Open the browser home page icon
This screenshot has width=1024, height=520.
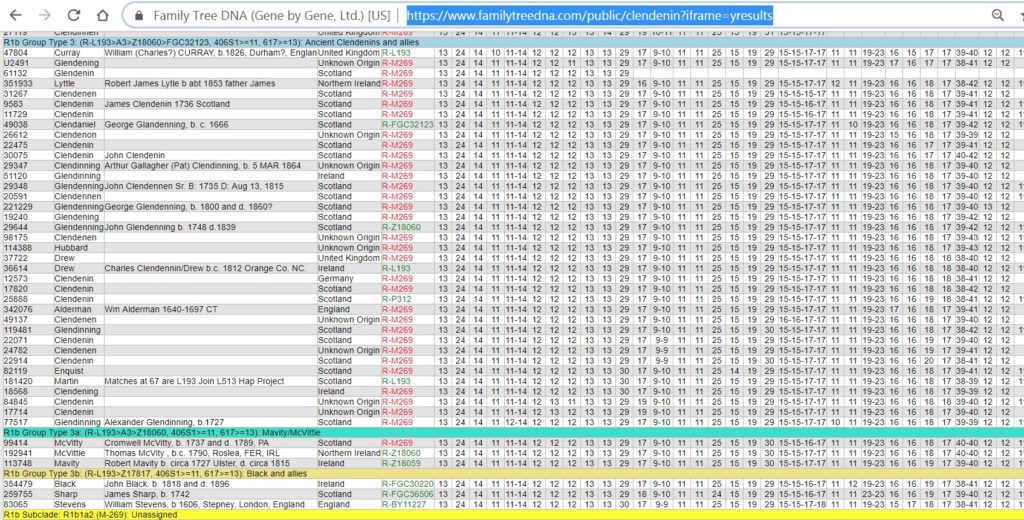point(103,15)
